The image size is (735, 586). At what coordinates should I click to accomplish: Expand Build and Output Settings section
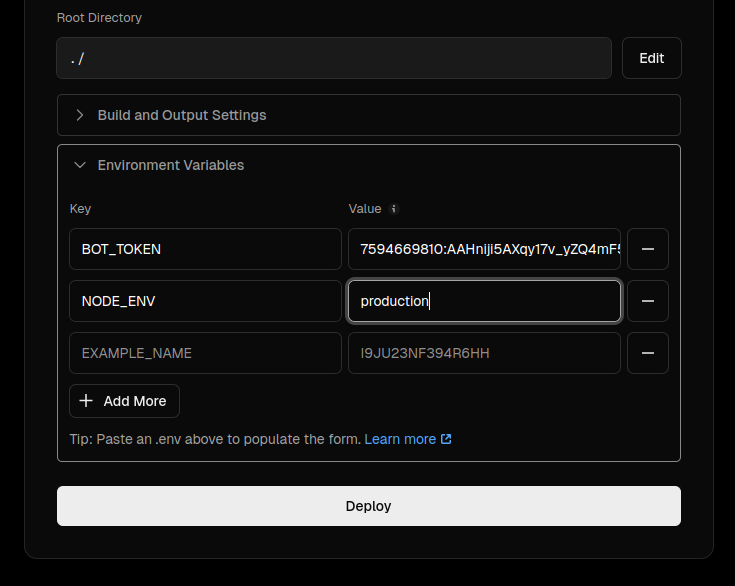coord(369,115)
